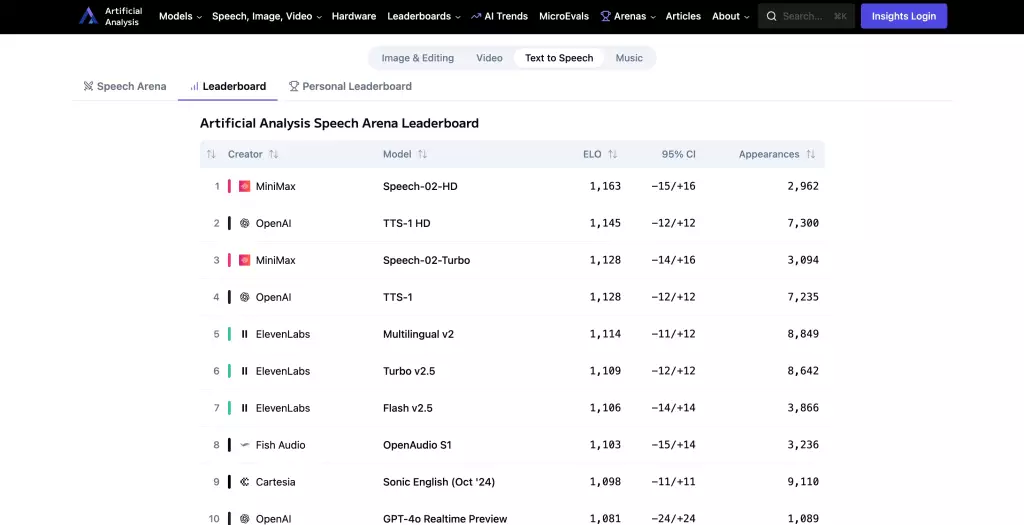The image size is (1024, 525).
Task: Sort by Creator column arrows
Action: (x=273, y=154)
